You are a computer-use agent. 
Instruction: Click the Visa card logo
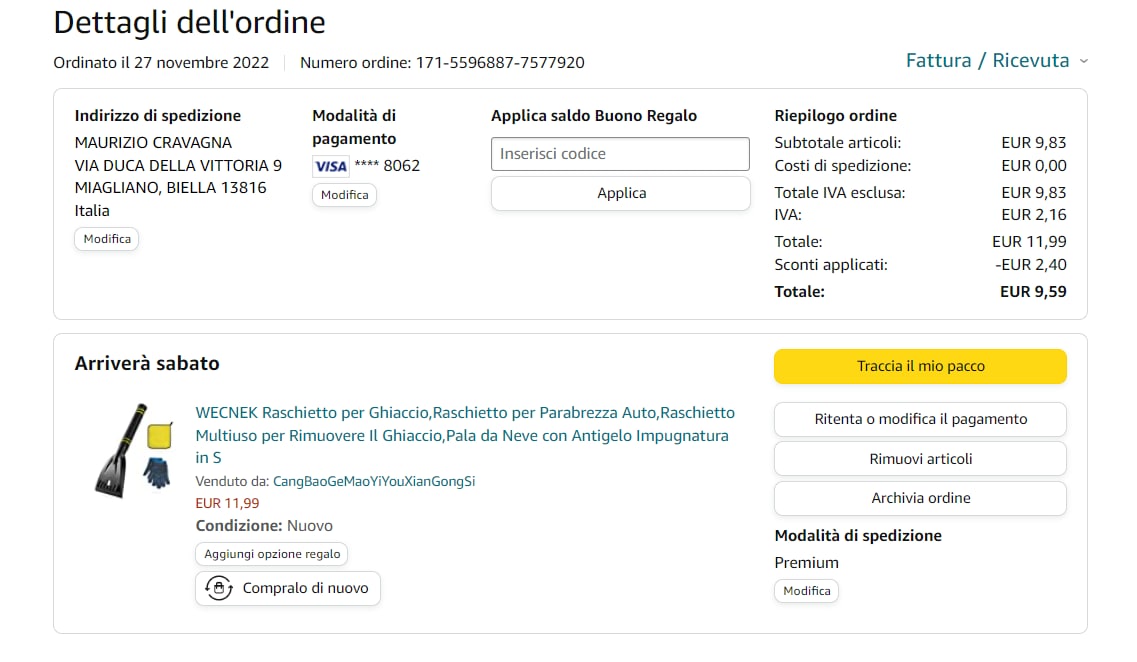coord(330,166)
